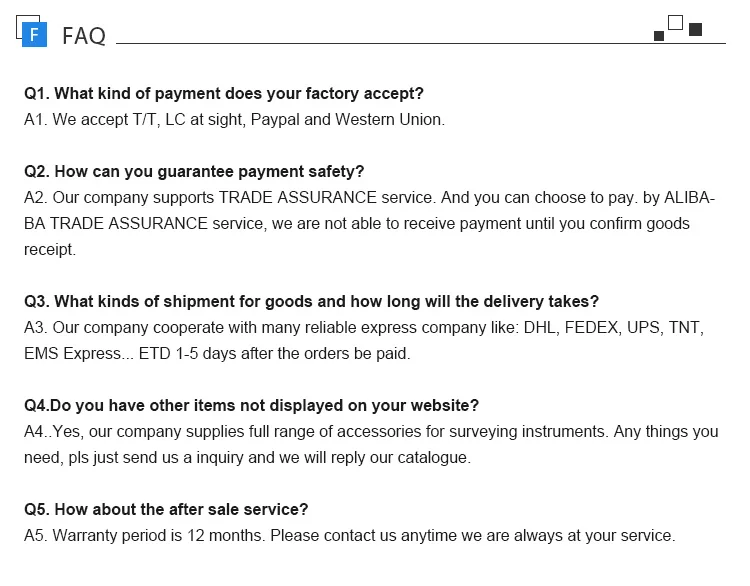This screenshot has height=586, width=750.
Task: Click answer A5 about 12 months warranty
Action: pyautogui.click(x=350, y=536)
